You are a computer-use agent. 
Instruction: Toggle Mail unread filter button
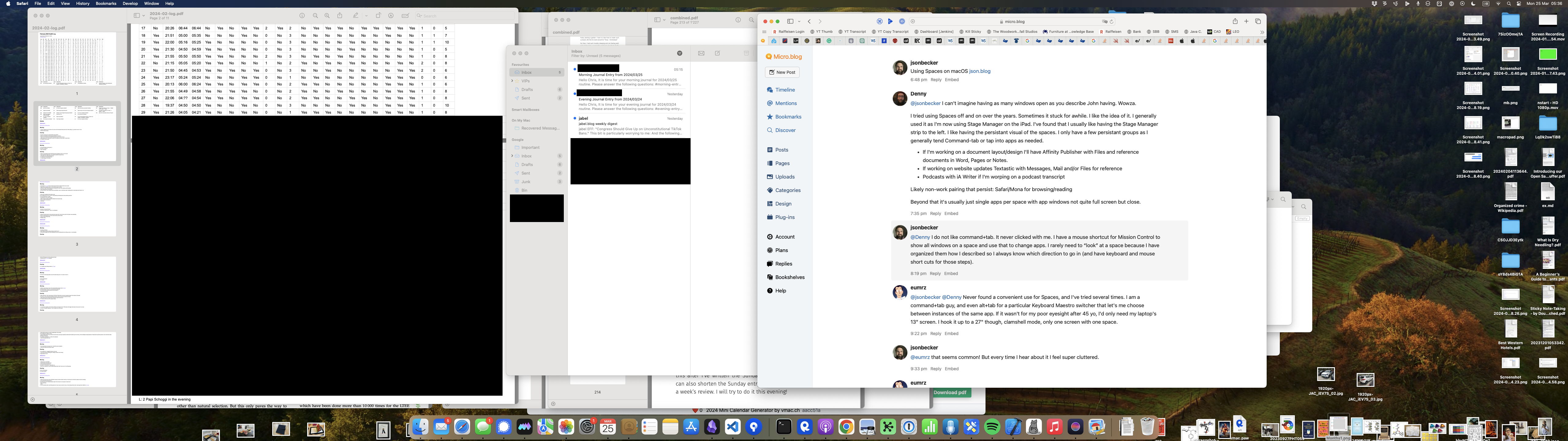click(680, 54)
